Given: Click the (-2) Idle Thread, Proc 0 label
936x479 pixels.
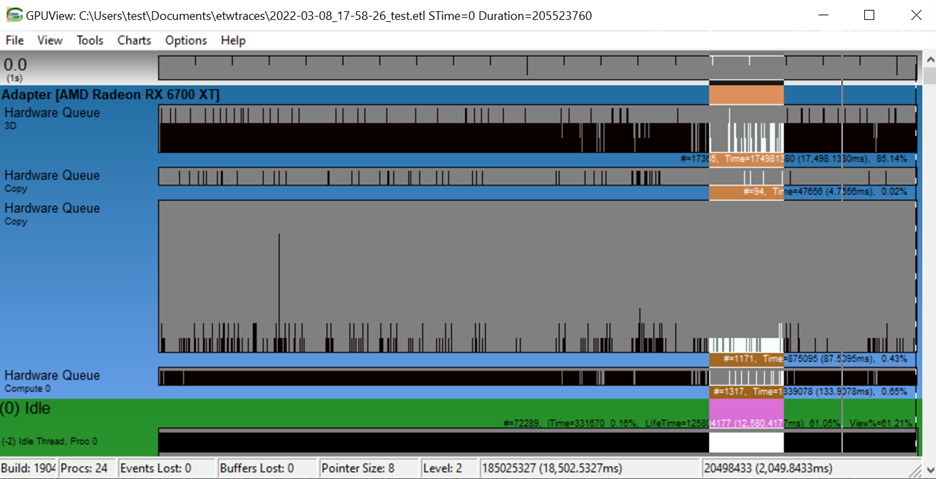Looking at the screenshot, I should click(49, 441).
